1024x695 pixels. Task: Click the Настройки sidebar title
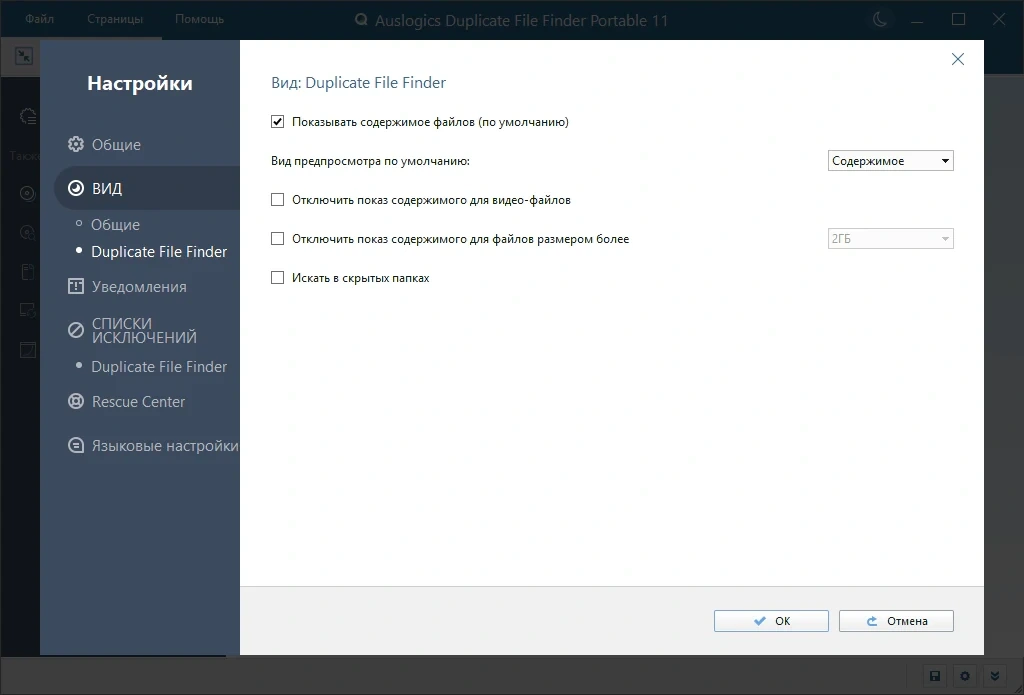140,84
